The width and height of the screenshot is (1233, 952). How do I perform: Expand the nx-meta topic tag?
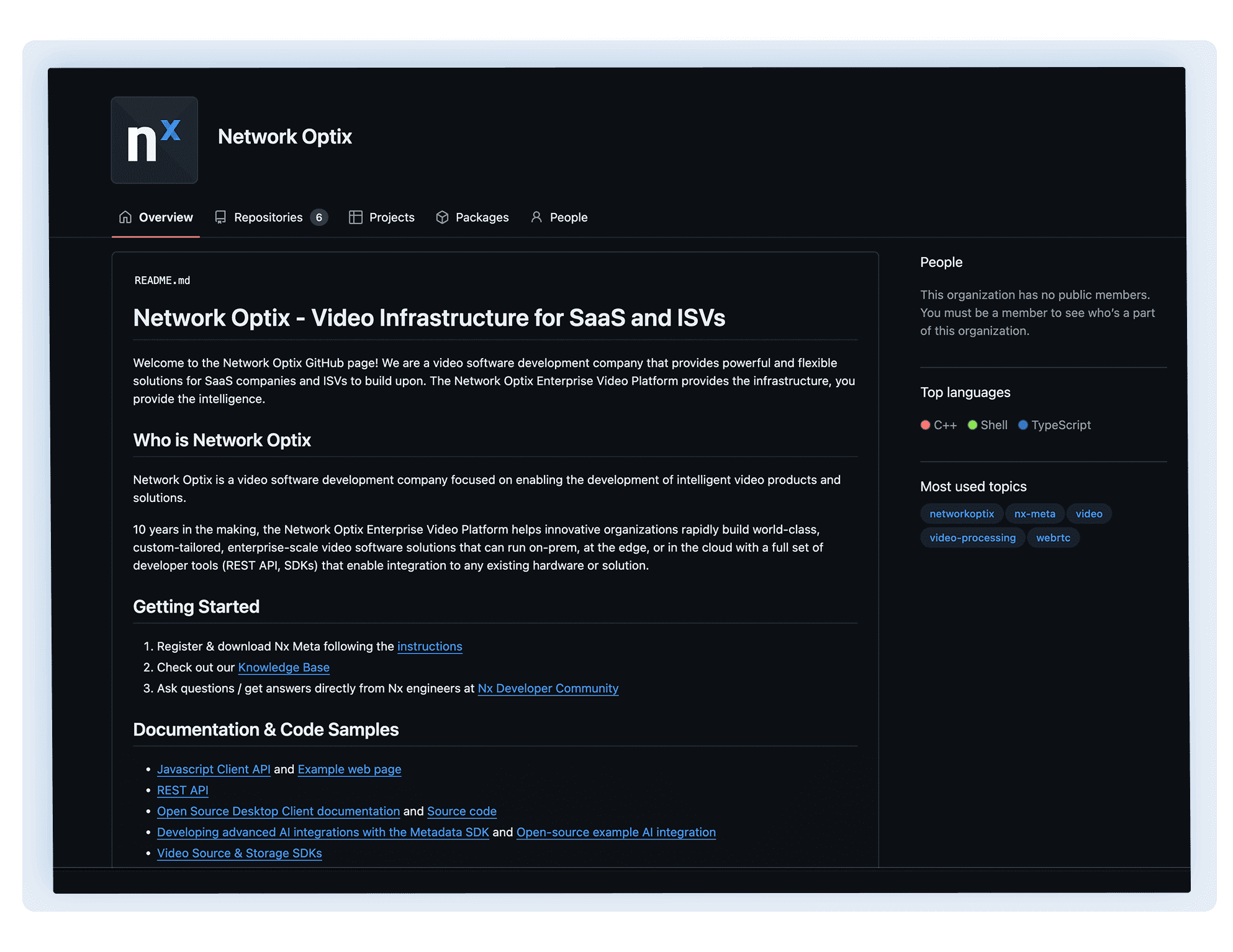(1035, 513)
